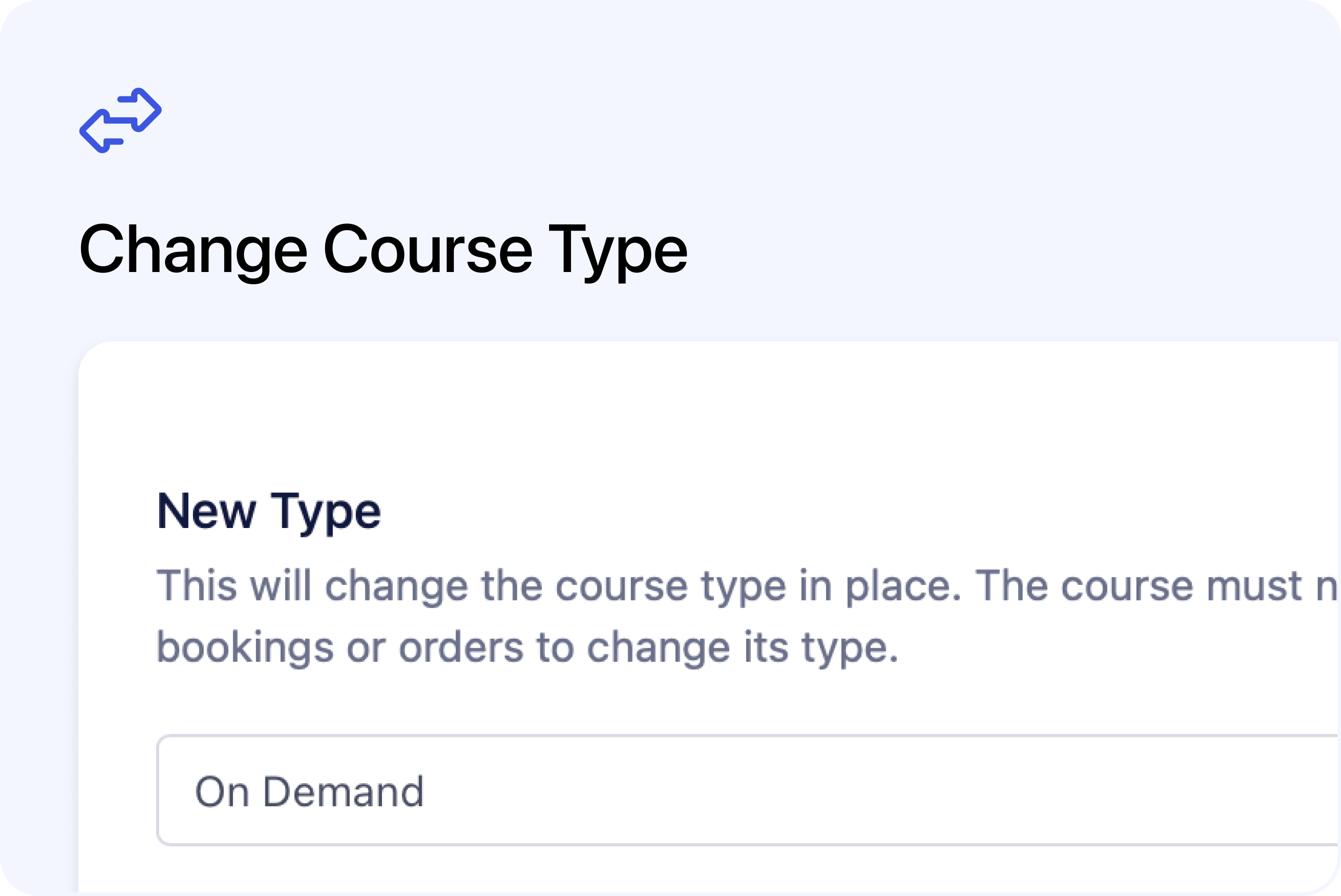Click 'change its type.' in the help text
1341x896 pixels.
tap(743, 648)
